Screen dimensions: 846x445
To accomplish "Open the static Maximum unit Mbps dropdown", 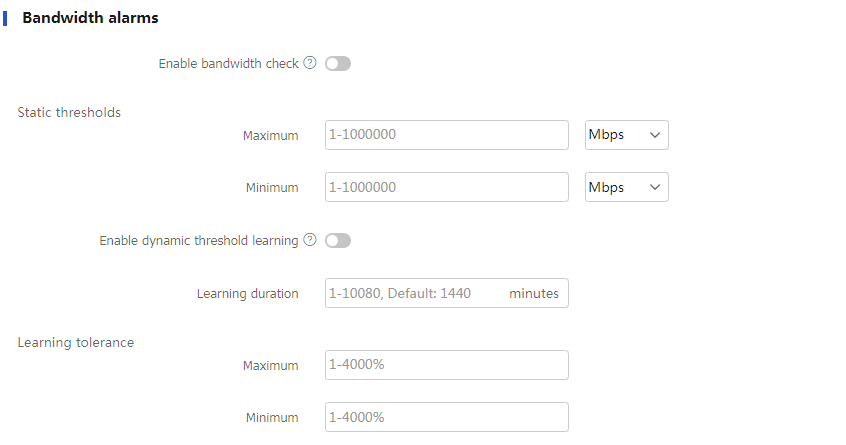I will 626,135.
